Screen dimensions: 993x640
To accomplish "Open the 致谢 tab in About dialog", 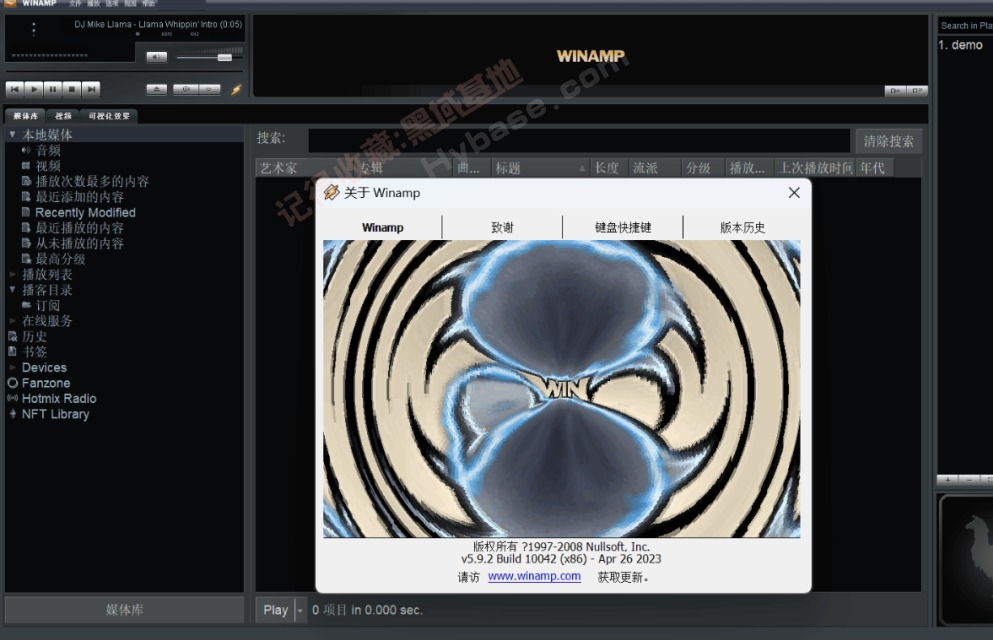I will pos(502,227).
